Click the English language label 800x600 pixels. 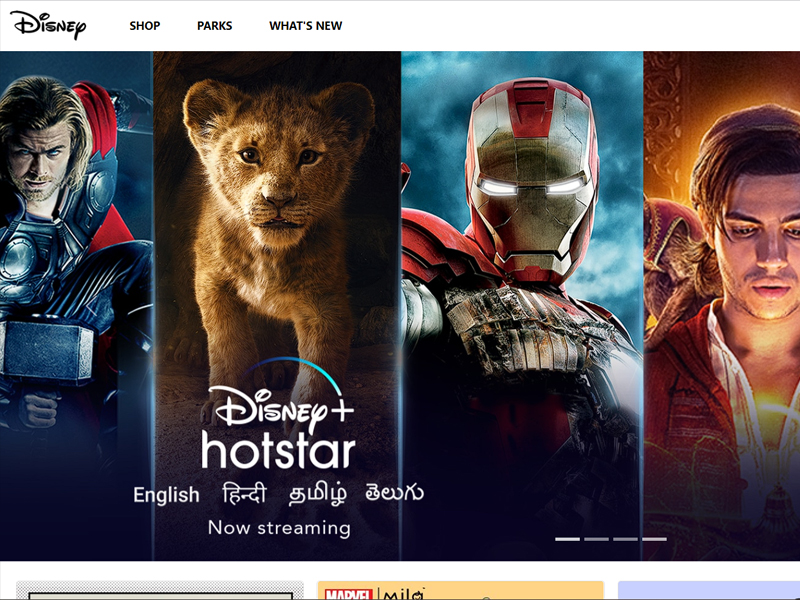166,495
